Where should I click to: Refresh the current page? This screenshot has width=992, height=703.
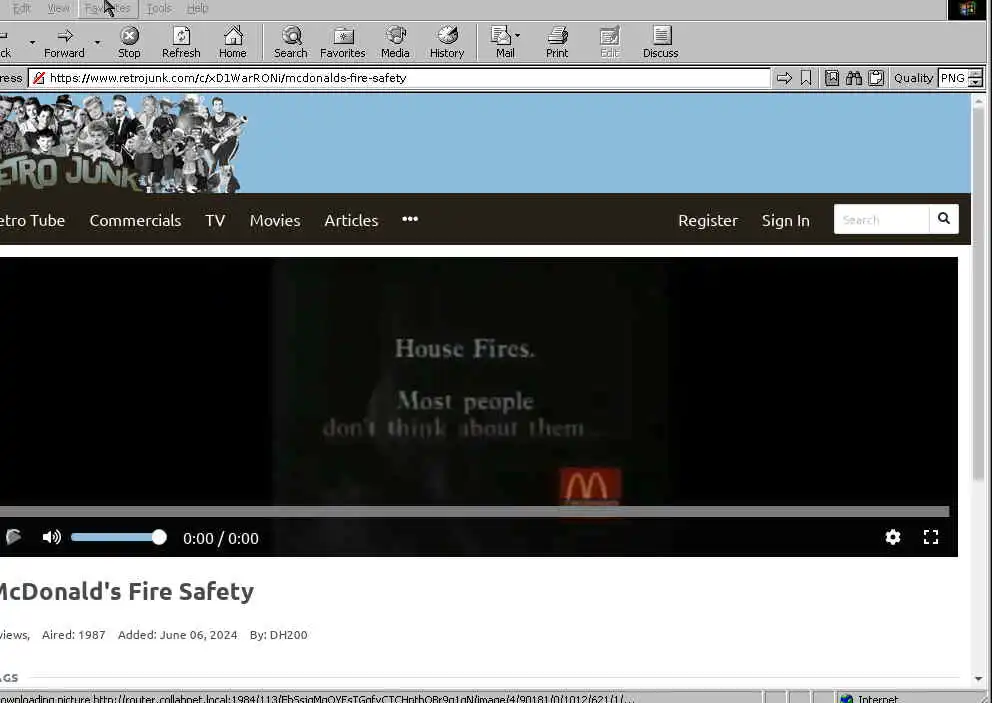click(181, 42)
